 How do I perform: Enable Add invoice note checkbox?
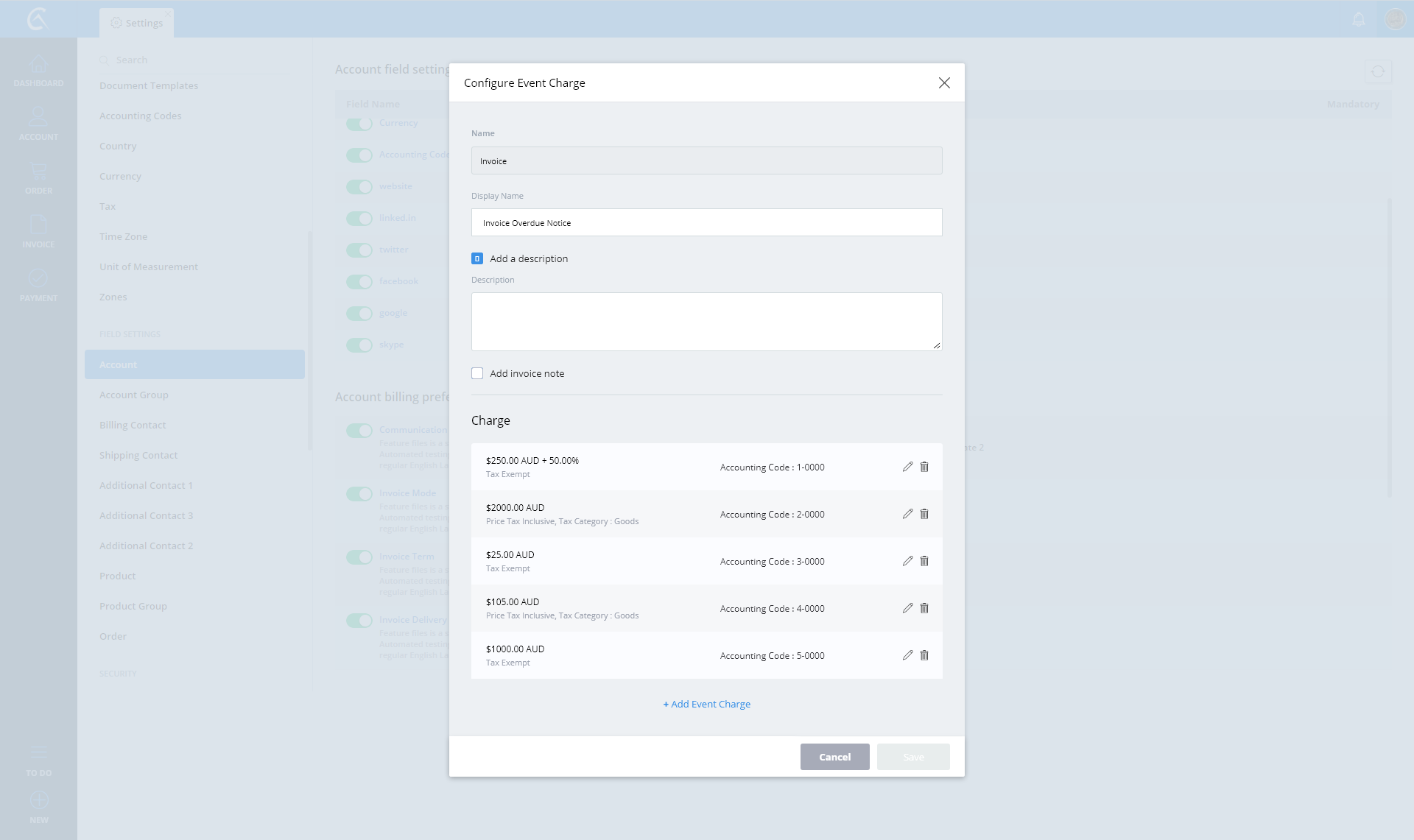click(477, 373)
